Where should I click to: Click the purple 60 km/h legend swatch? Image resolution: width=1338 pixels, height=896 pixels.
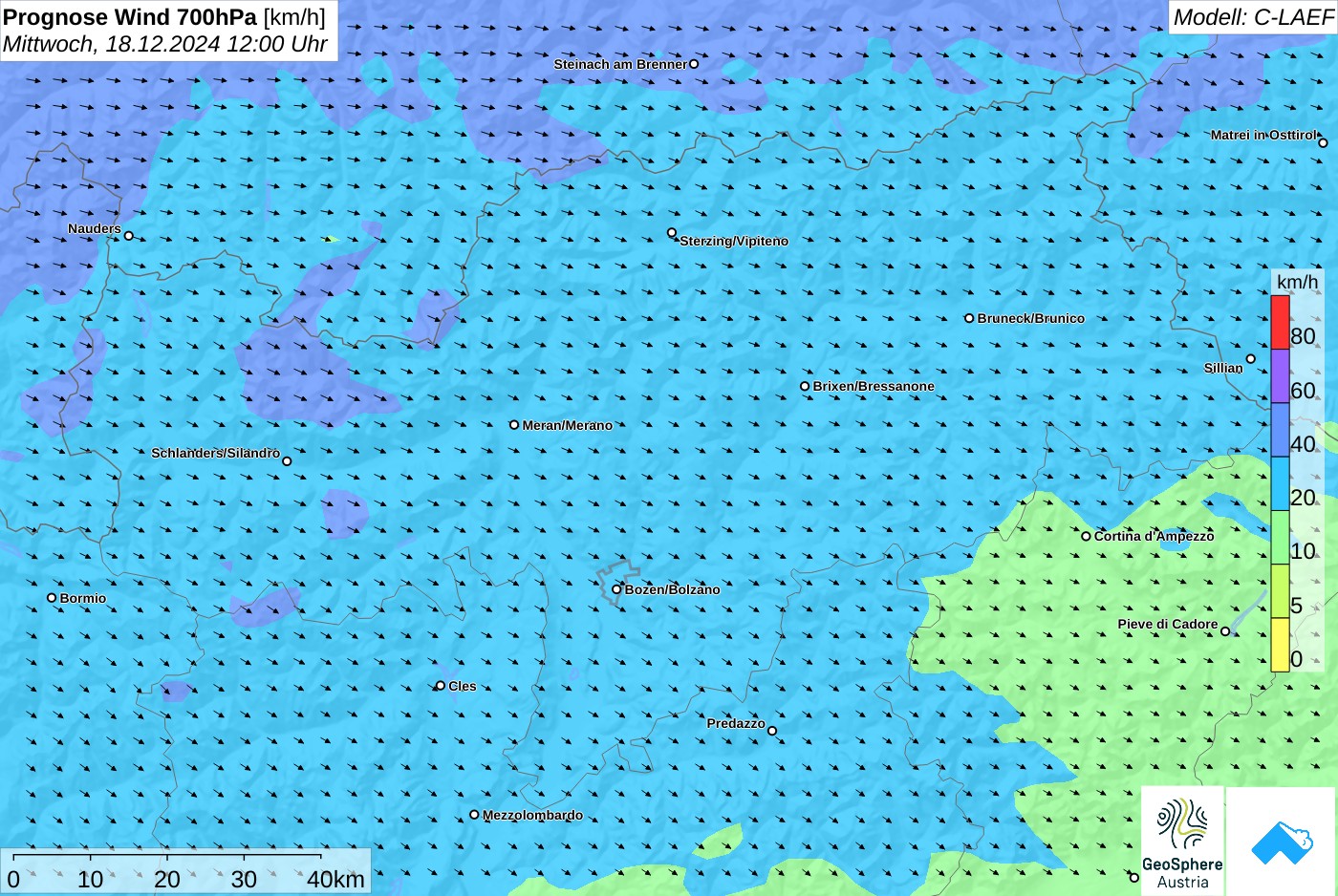tap(1280, 376)
